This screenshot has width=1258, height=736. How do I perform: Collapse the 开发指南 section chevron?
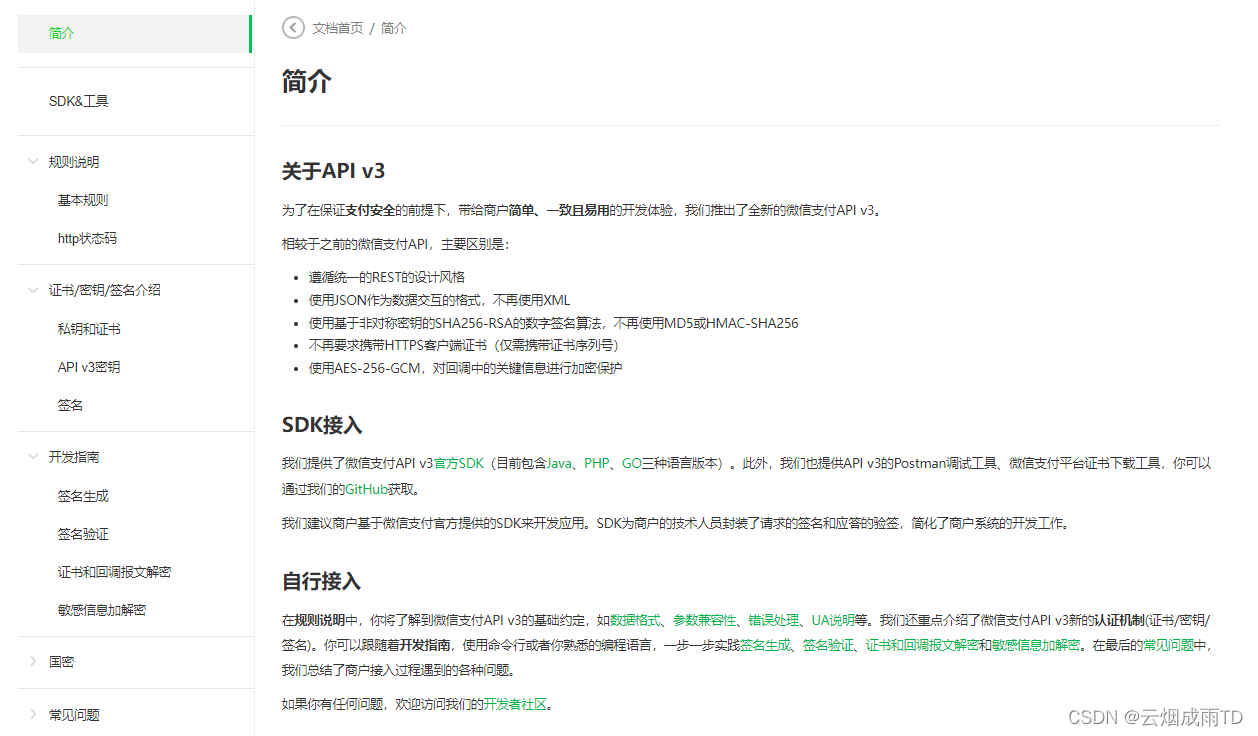pos(33,456)
